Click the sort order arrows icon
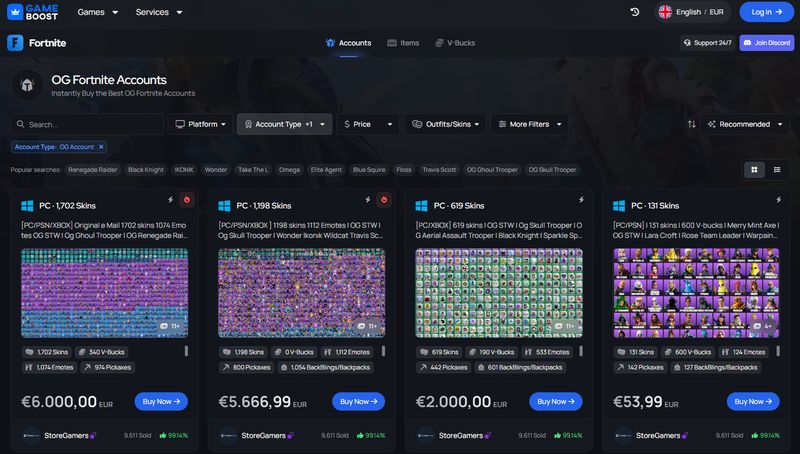 click(x=691, y=124)
